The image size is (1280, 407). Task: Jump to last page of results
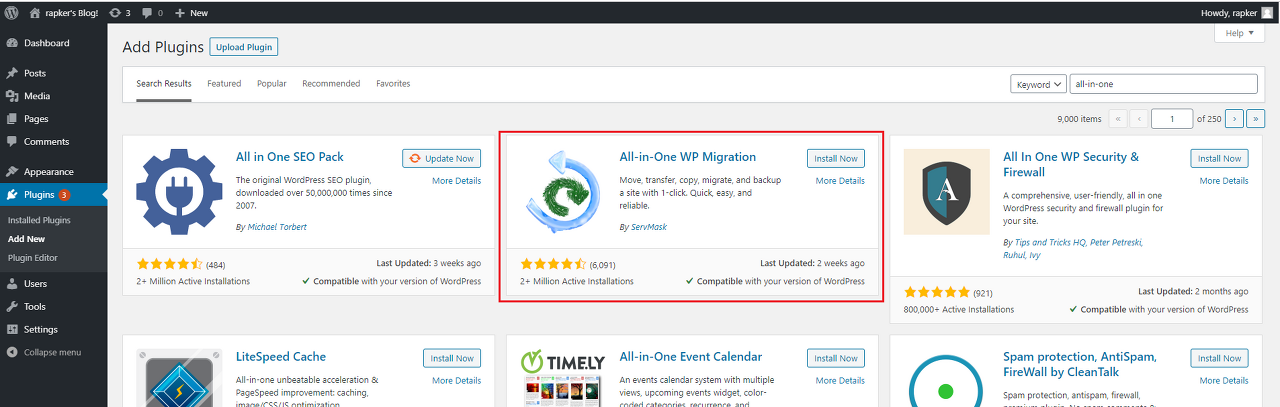(1257, 119)
